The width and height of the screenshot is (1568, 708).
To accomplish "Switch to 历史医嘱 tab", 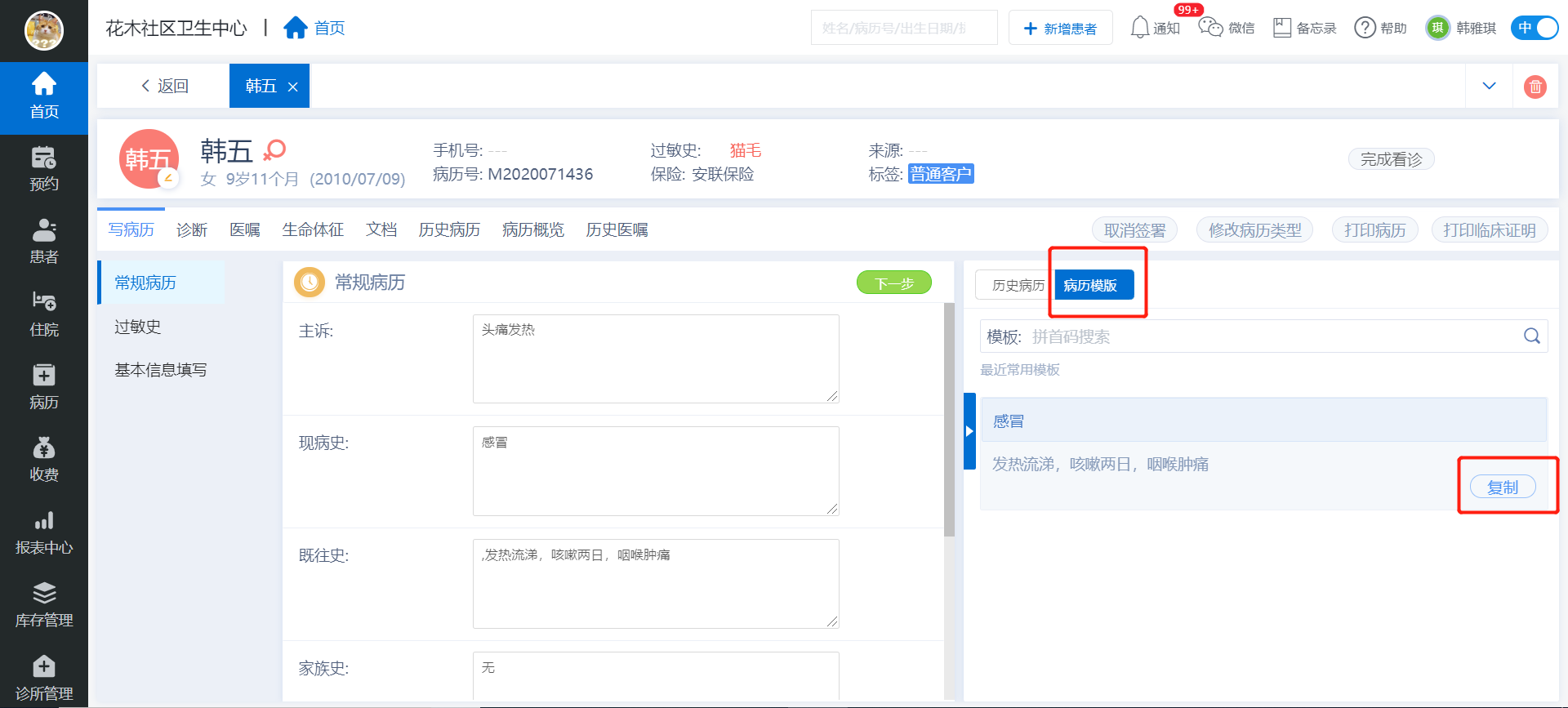I will 617,229.
